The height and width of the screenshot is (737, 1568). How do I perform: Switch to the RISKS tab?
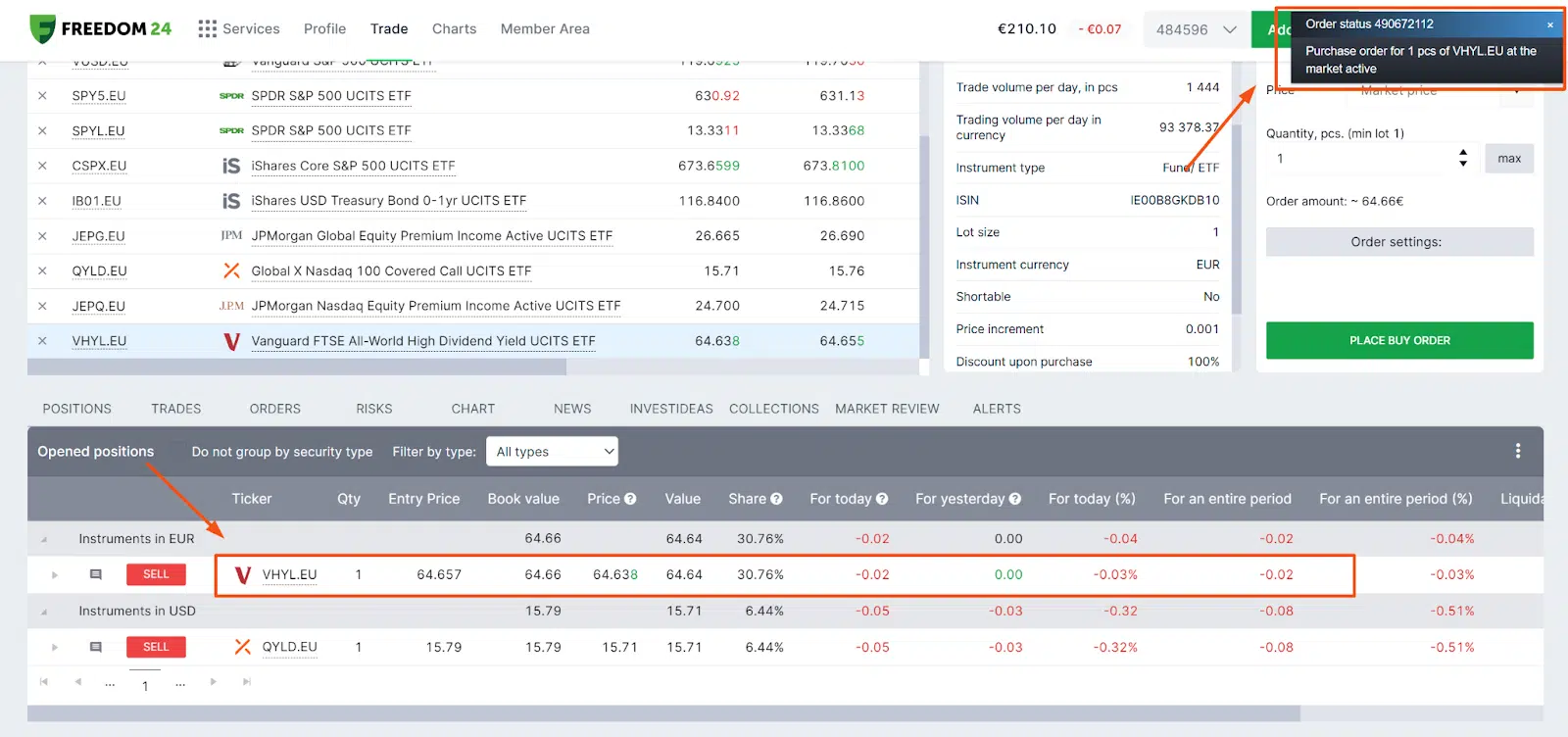tap(374, 409)
